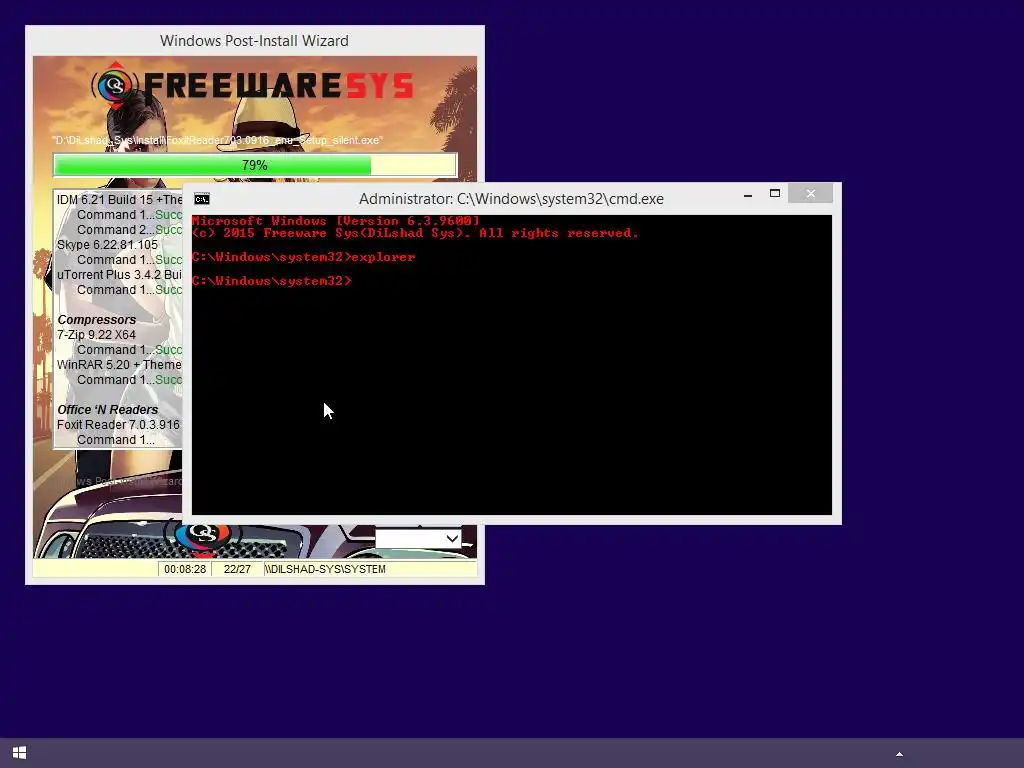Close the Administrator cmd.exe window

[810, 193]
